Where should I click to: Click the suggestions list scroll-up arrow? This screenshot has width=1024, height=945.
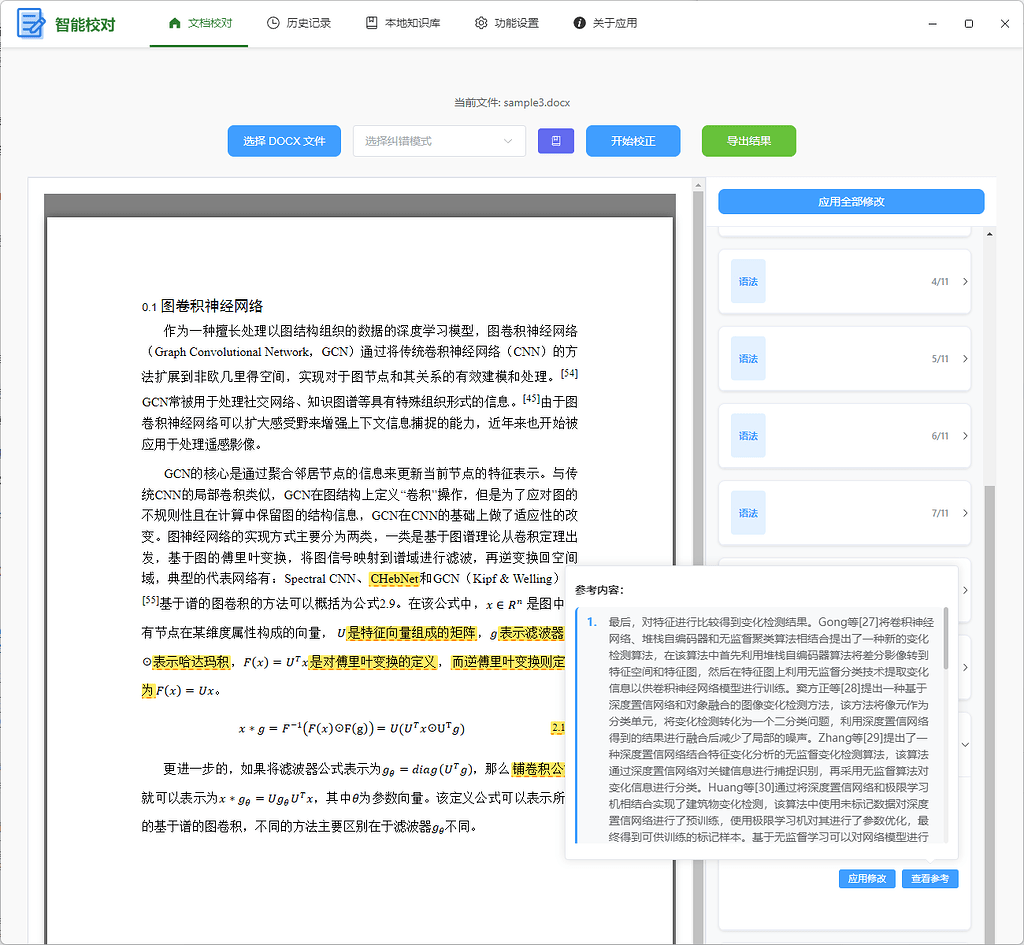coord(990,234)
